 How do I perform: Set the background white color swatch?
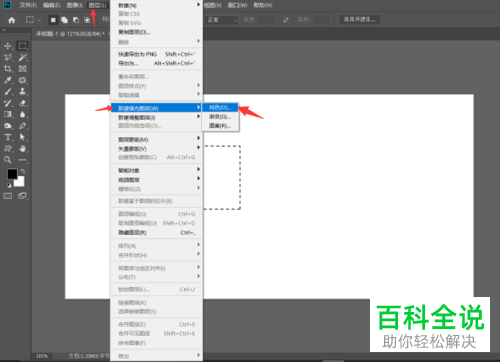click(x=20, y=182)
